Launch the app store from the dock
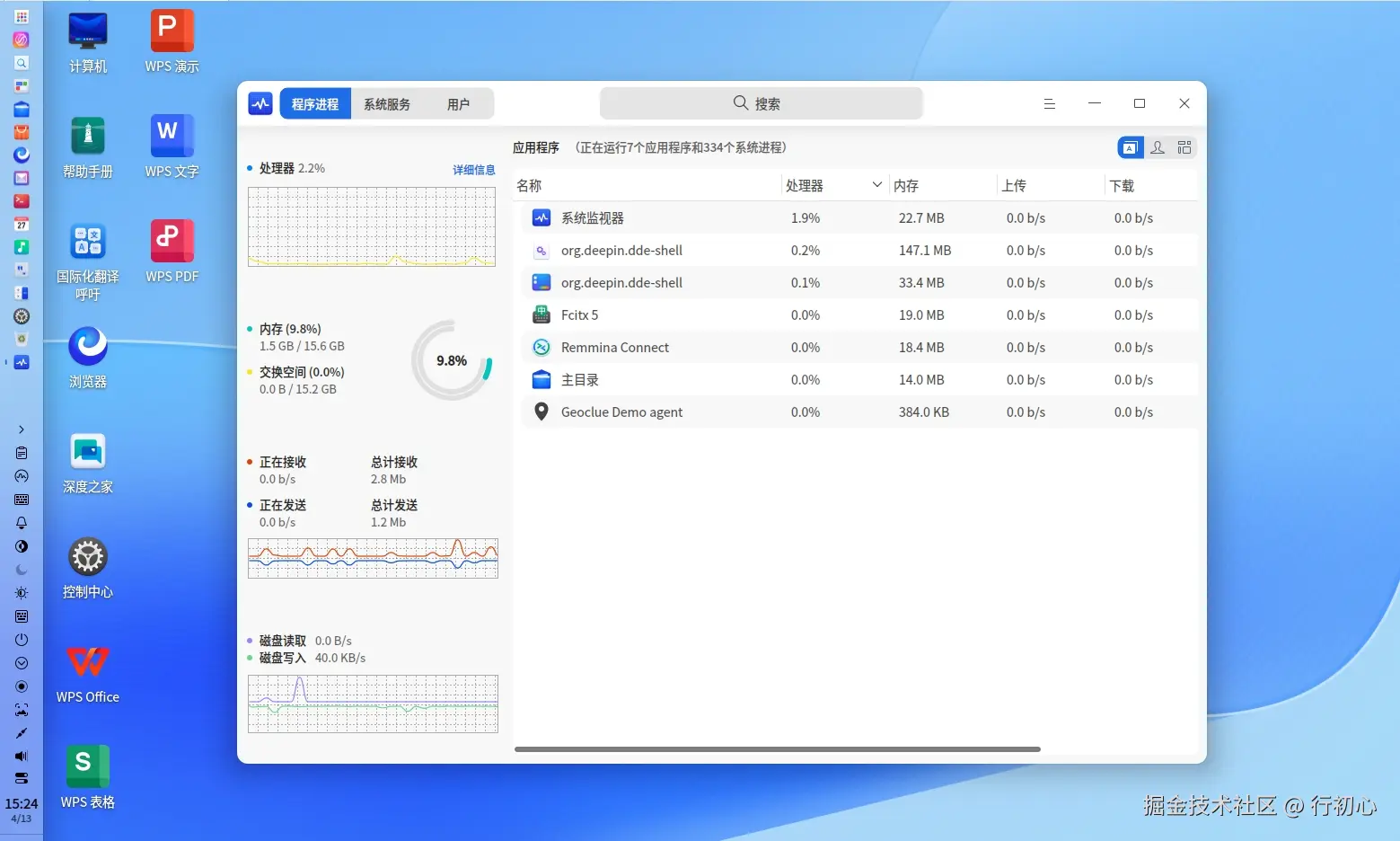 [22, 132]
